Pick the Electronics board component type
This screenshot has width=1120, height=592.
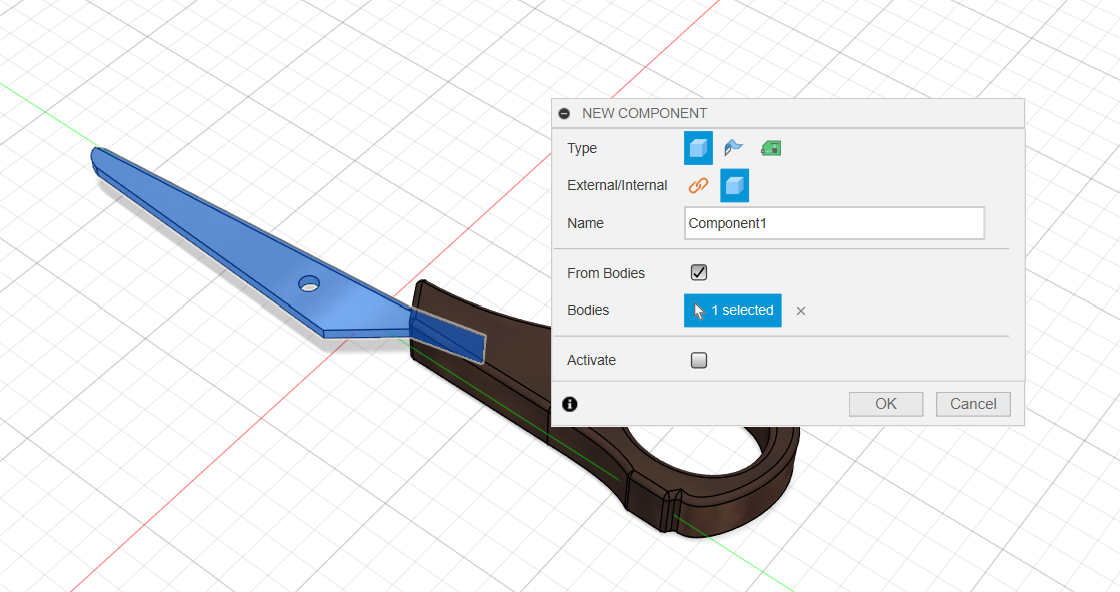[x=770, y=148]
